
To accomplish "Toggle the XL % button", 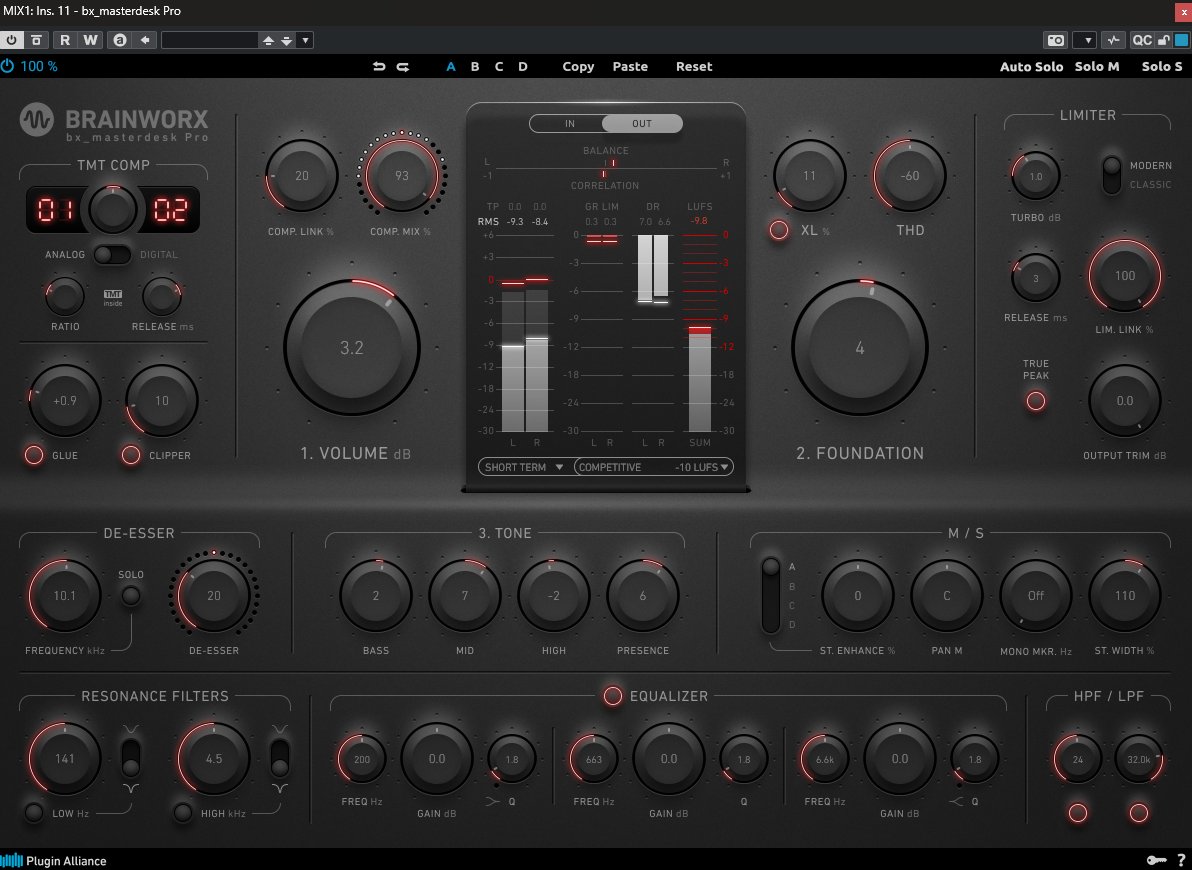I will click(x=779, y=230).
